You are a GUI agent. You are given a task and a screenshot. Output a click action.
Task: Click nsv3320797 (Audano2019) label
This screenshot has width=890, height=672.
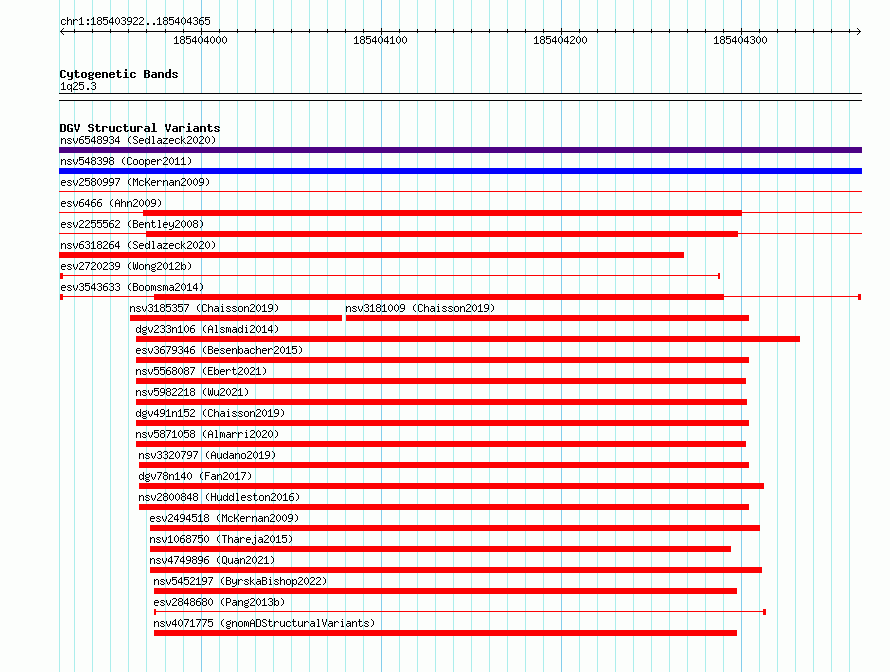(207, 455)
